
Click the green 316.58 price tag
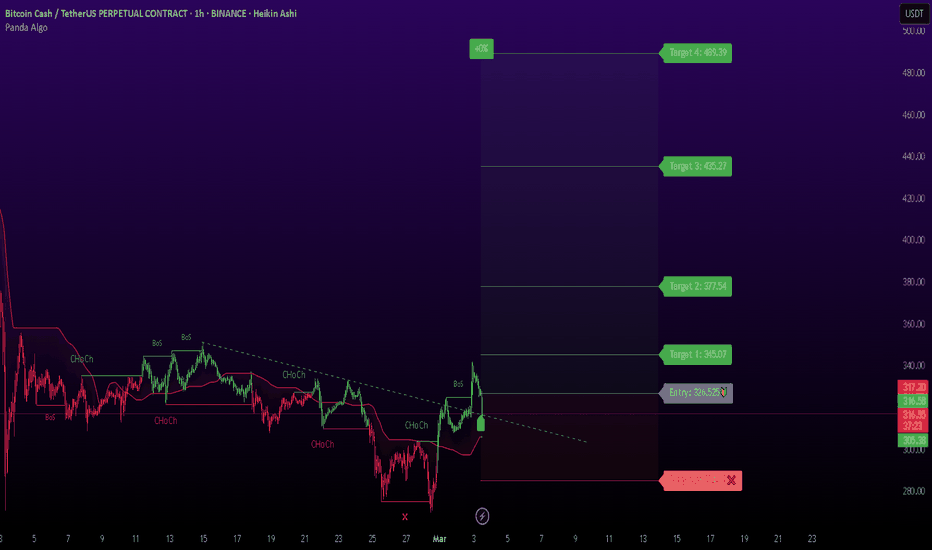[913, 401]
